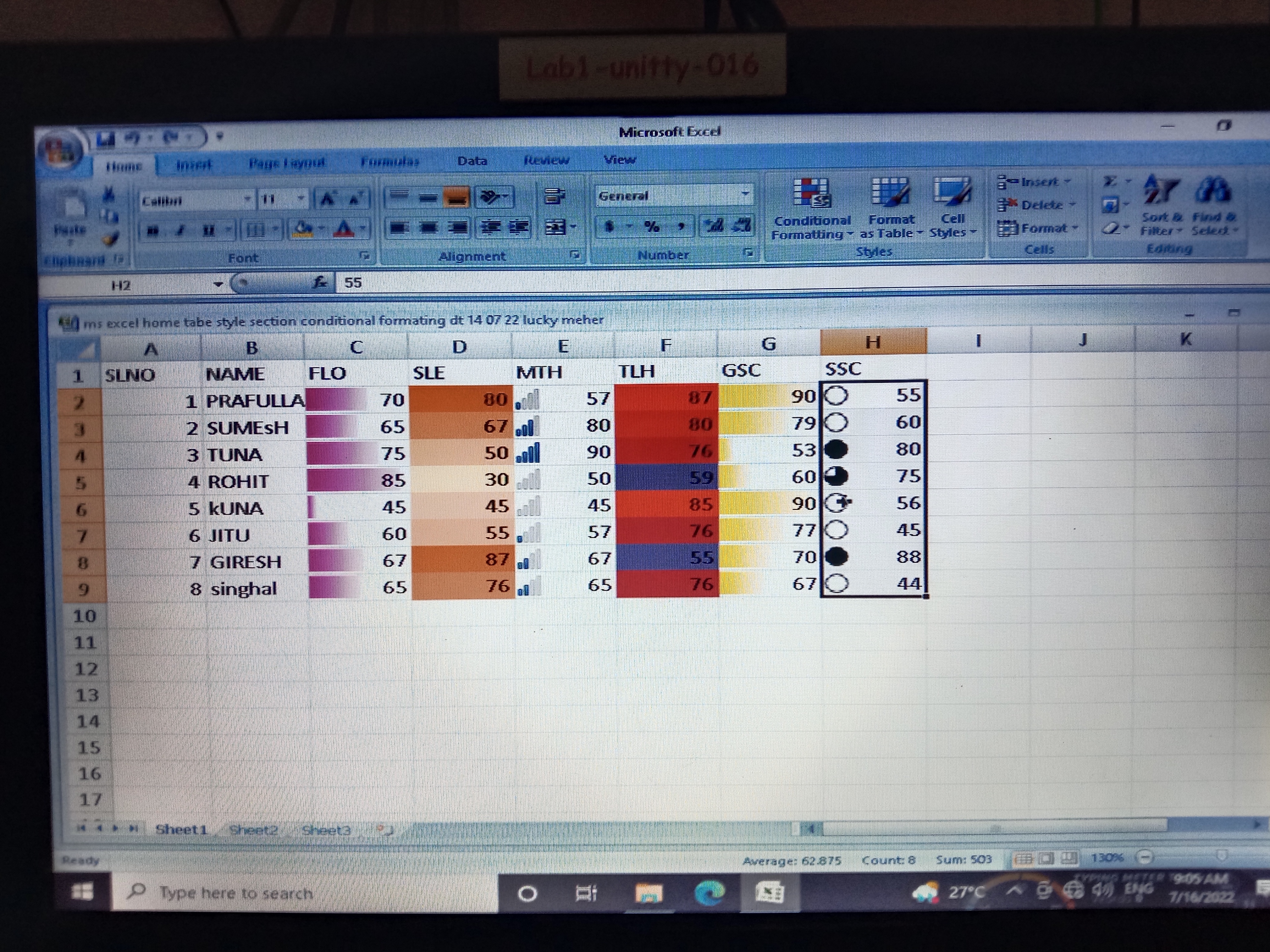Toggle Italic formatting

pos(180,231)
